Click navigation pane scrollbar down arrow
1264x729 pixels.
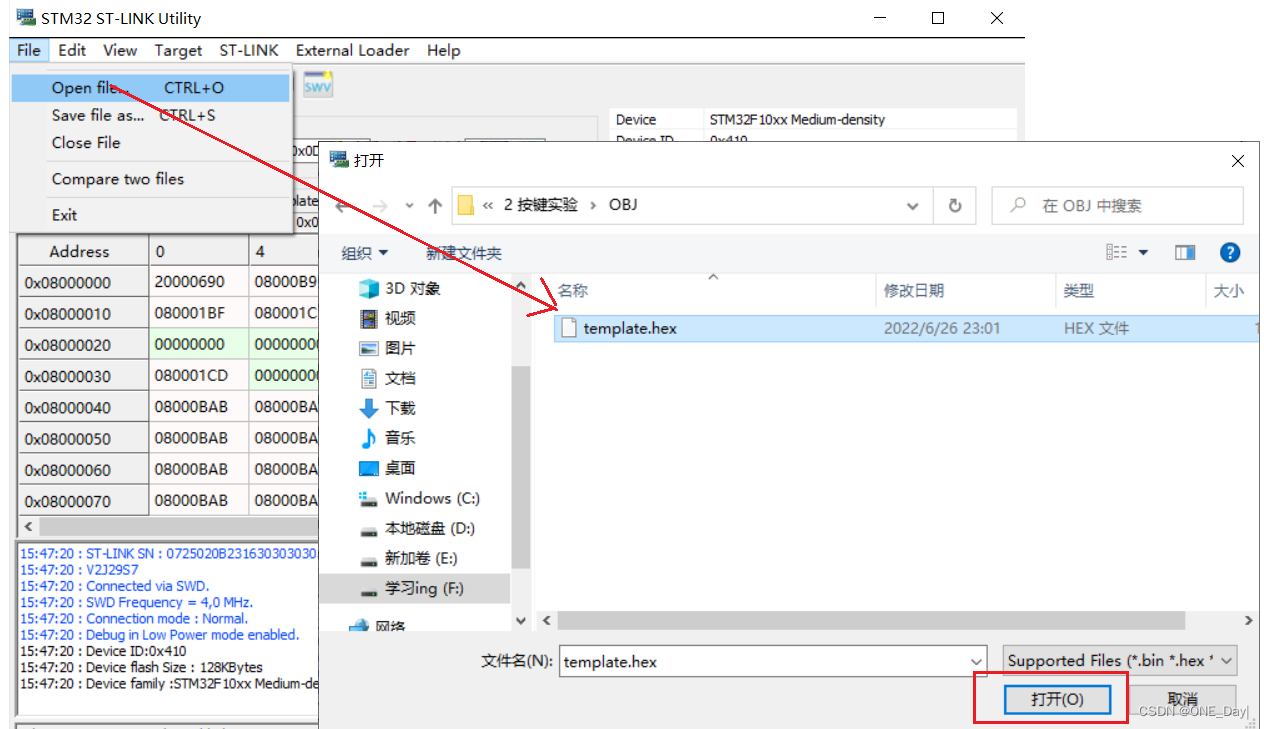(520, 621)
